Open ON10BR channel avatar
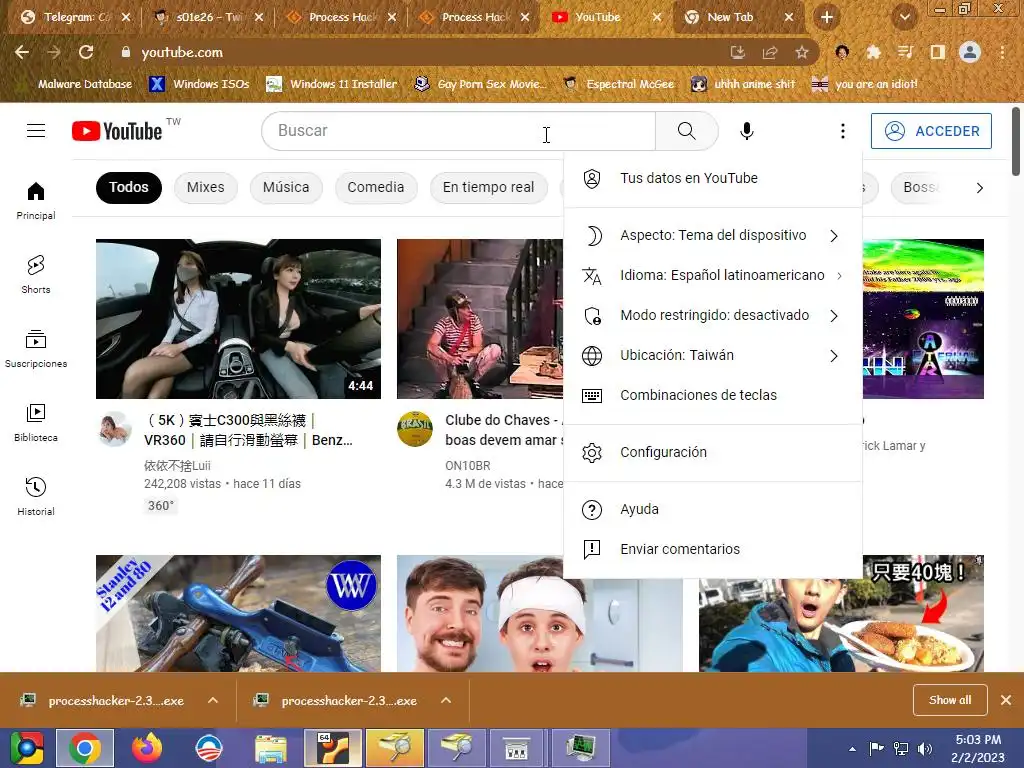1024x768 pixels. [x=415, y=429]
